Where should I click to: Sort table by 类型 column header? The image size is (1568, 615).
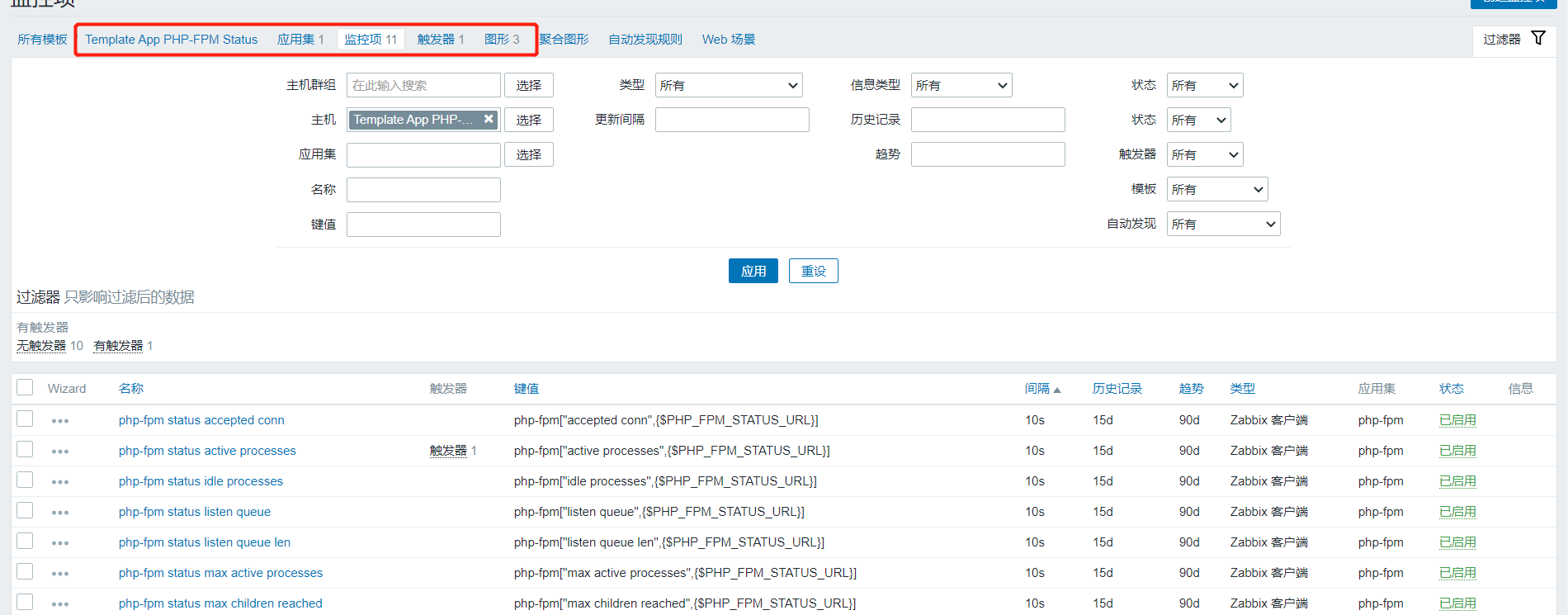1243,389
